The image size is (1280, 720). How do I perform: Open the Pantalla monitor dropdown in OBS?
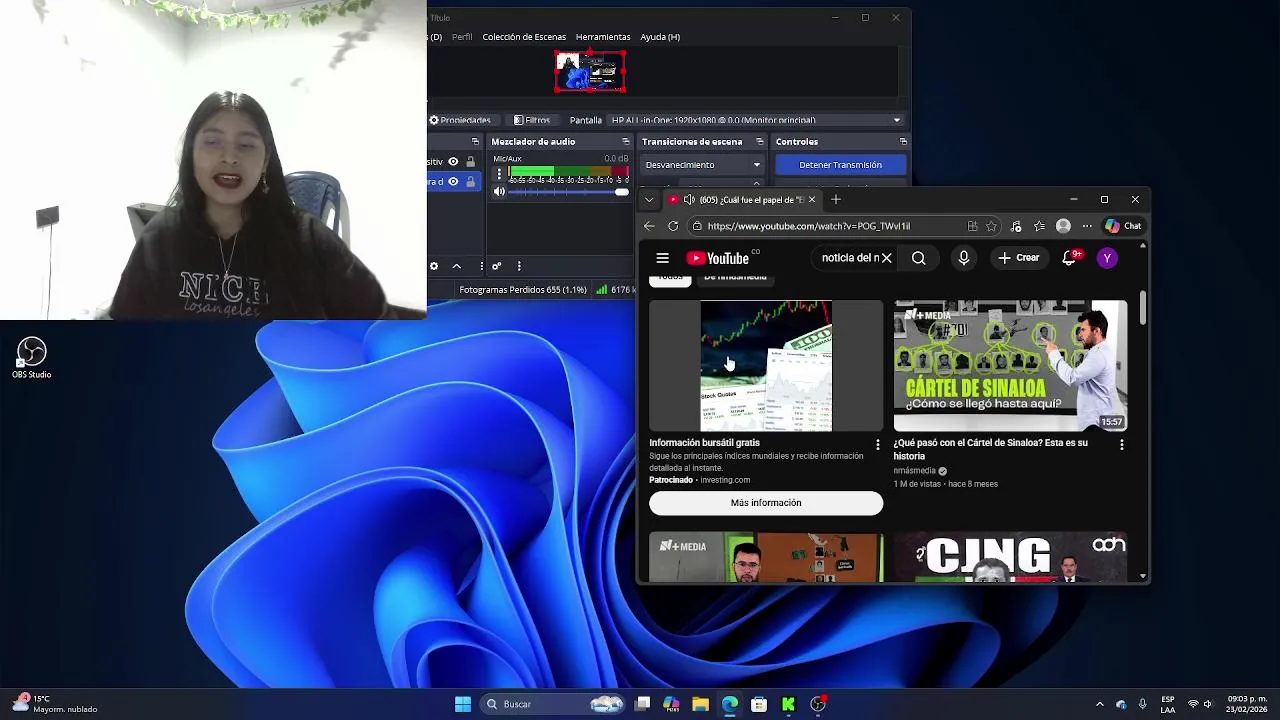click(x=757, y=120)
